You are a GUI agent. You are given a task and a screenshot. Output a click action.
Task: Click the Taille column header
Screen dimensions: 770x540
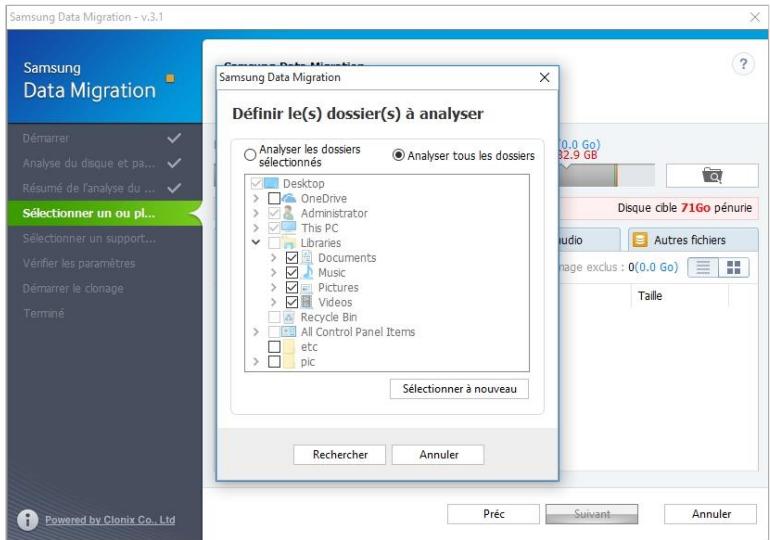pos(680,296)
